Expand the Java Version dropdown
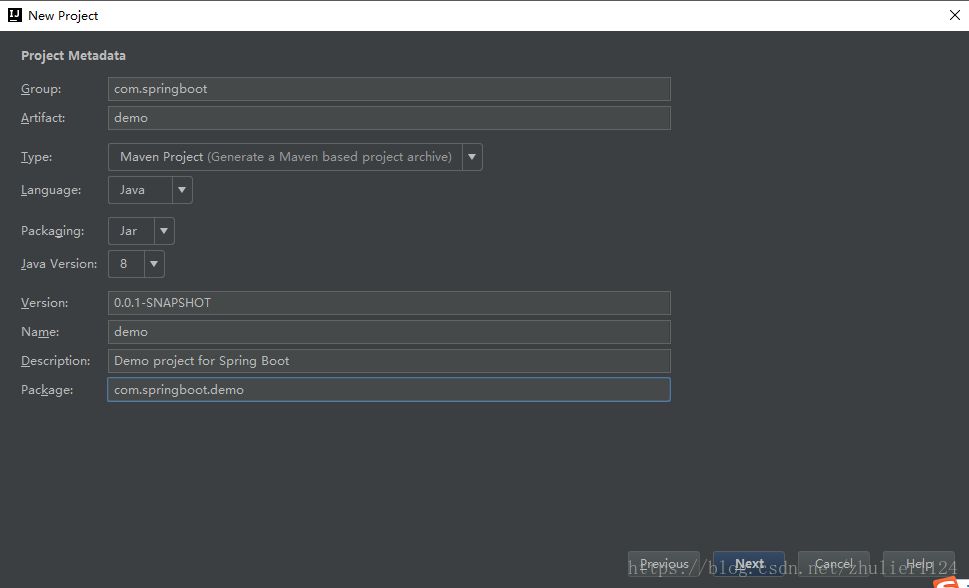The image size is (969, 588). (154, 264)
